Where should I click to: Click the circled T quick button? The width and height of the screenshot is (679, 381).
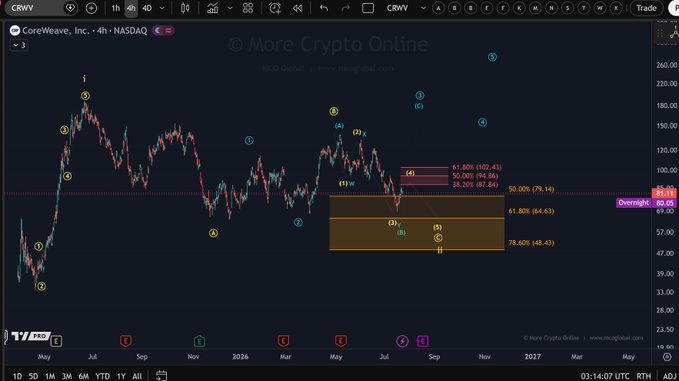coord(583,8)
